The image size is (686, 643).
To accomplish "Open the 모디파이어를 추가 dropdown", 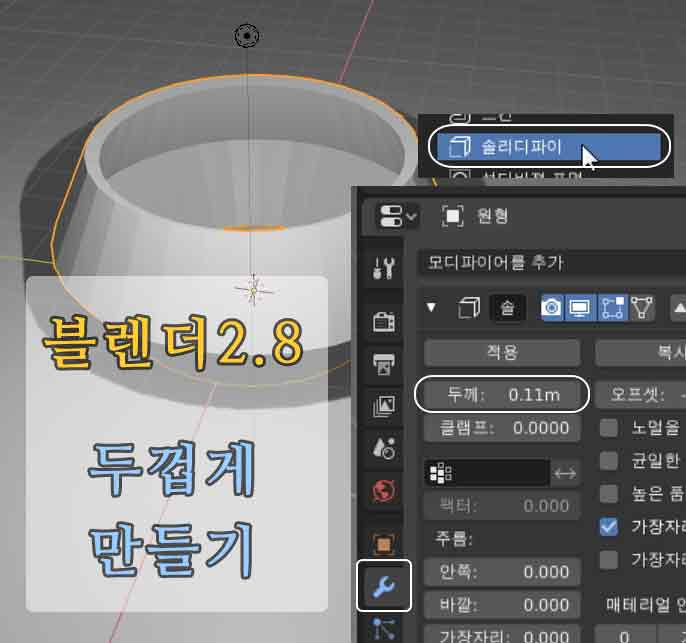I will (x=552, y=263).
